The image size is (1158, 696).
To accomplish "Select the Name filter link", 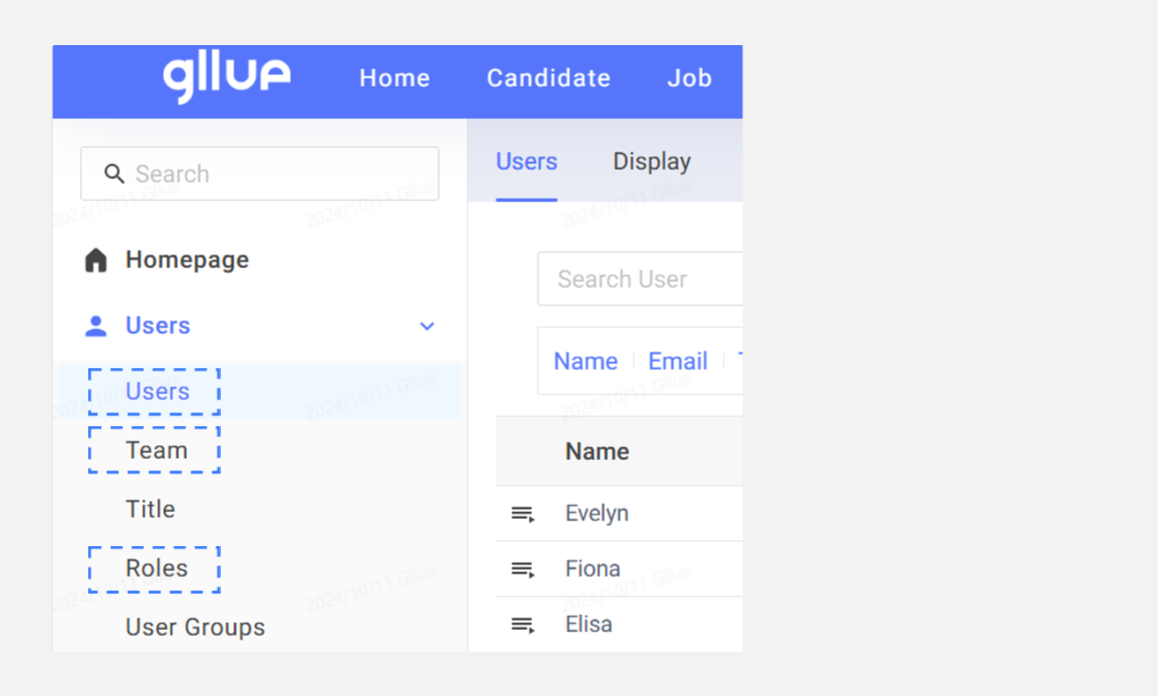I will pyautogui.click(x=586, y=361).
